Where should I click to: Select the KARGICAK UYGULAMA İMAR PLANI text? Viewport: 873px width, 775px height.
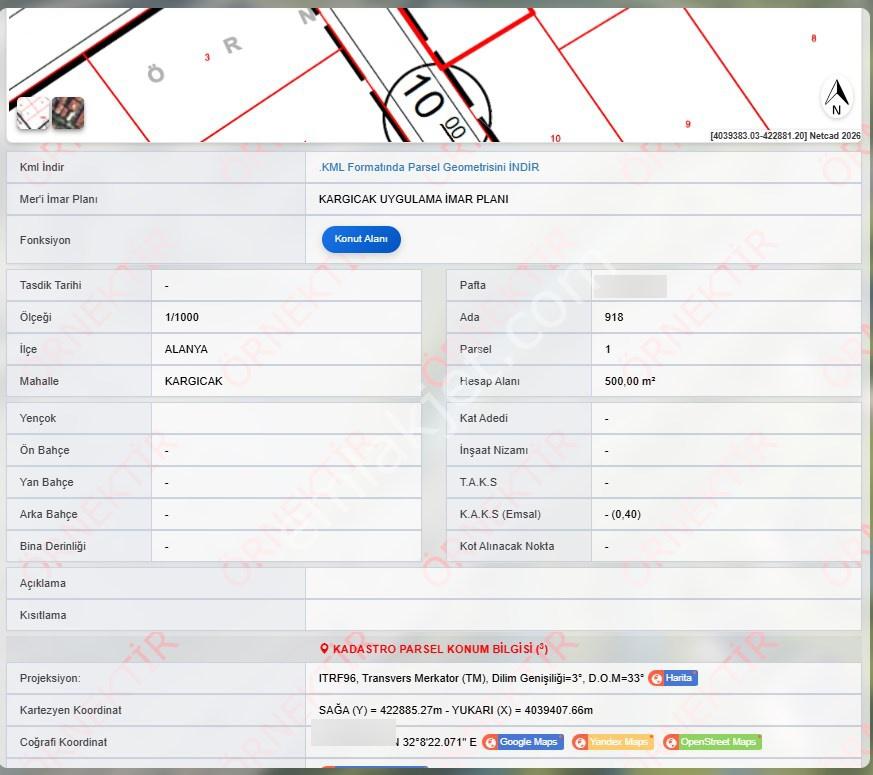pos(414,199)
